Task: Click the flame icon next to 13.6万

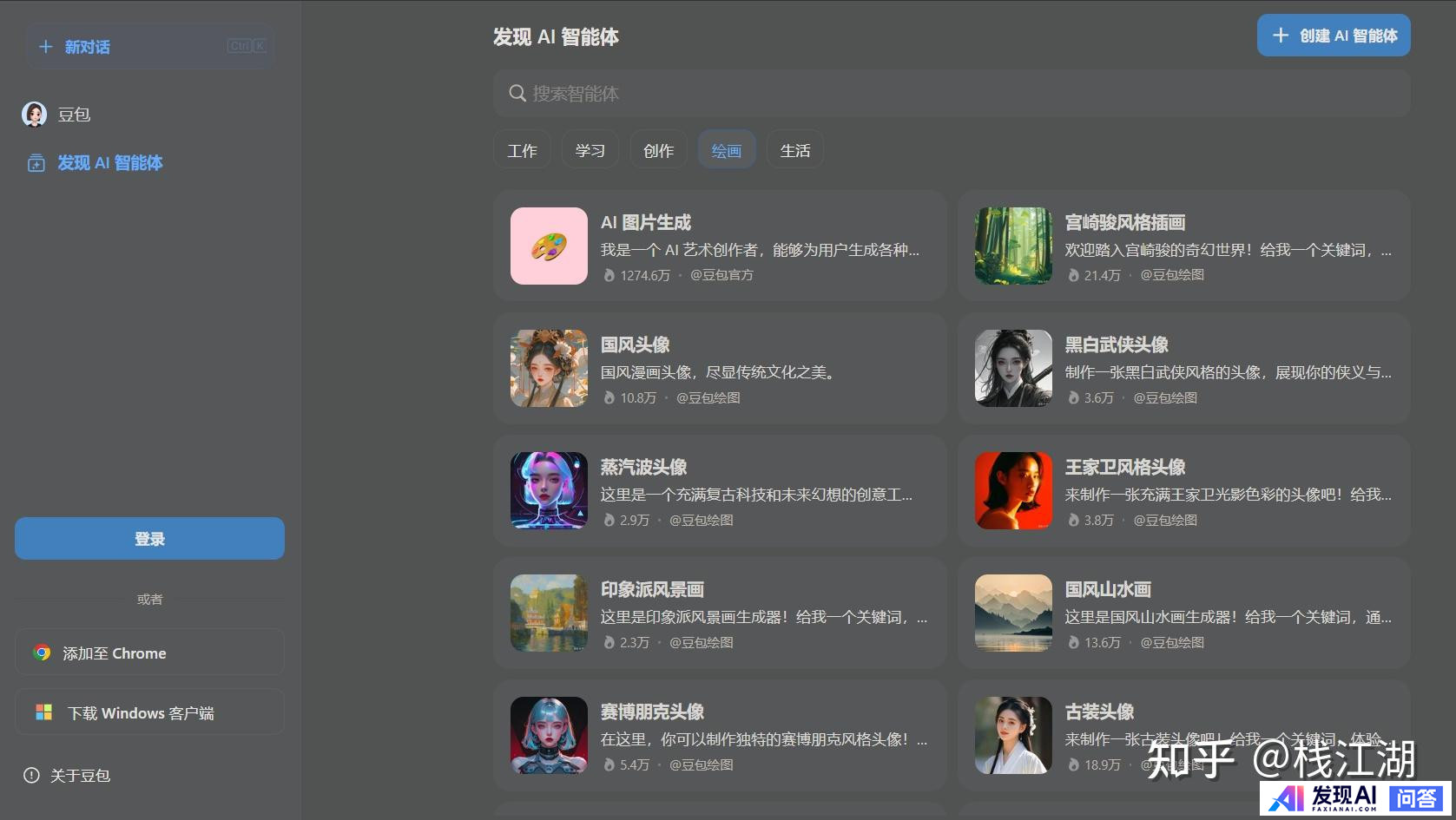Action: click(1074, 642)
